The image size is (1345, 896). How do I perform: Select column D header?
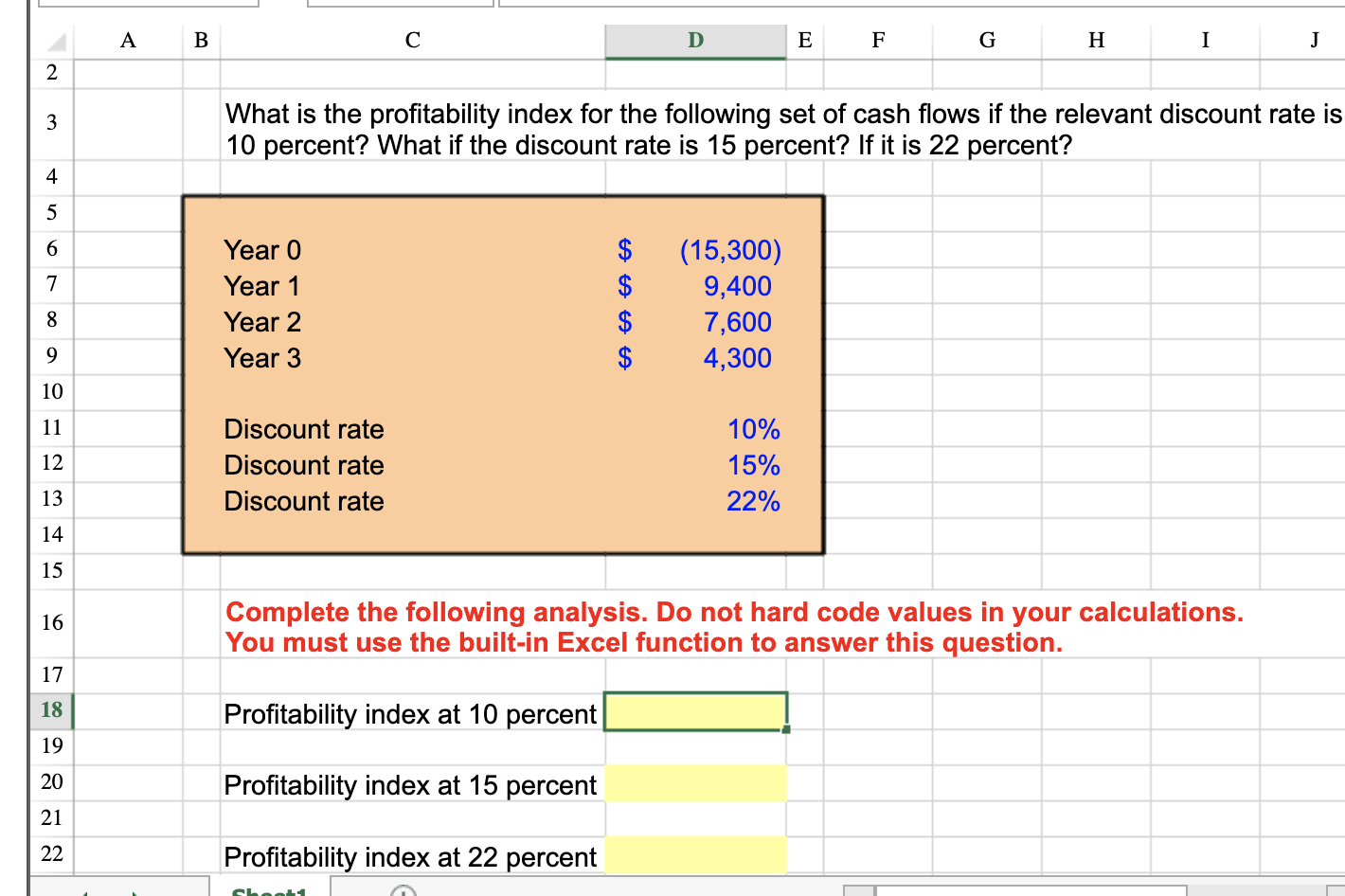pos(695,40)
